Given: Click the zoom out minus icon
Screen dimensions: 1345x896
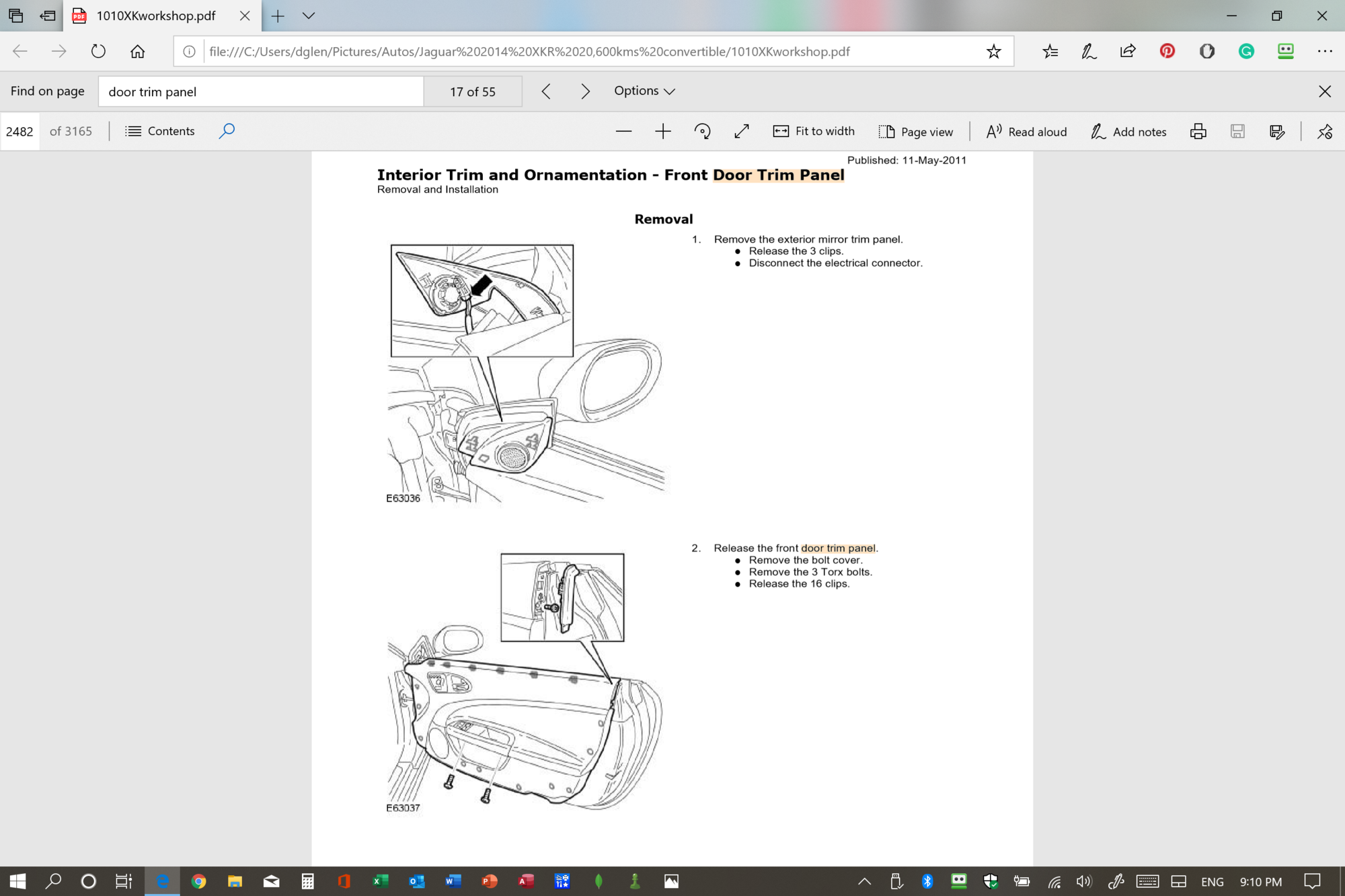Looking at the screenshot, I should (x=623, y=131).
